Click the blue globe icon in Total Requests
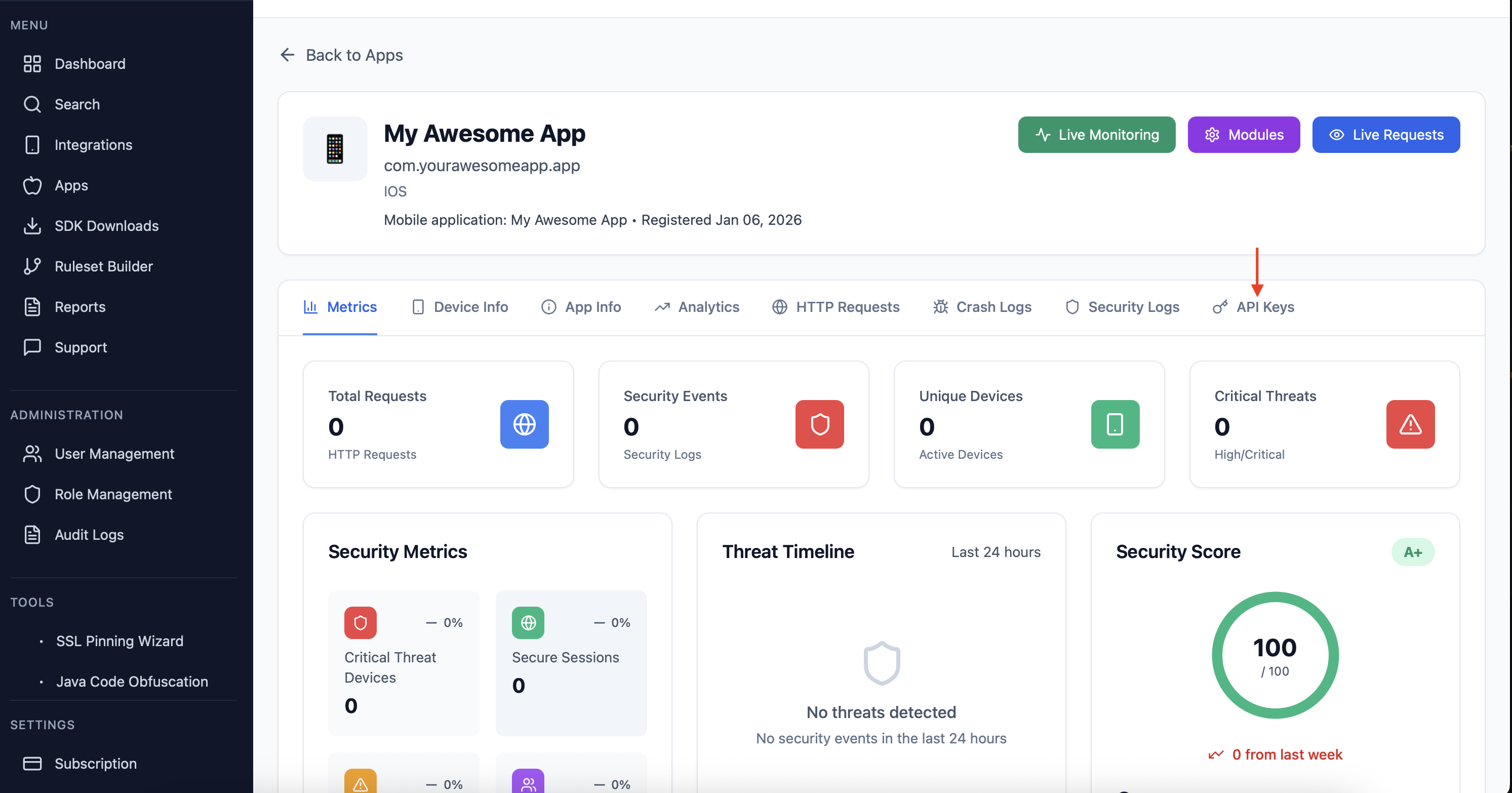The height and width of the screenshot is (793, 1512). point(524,424)
